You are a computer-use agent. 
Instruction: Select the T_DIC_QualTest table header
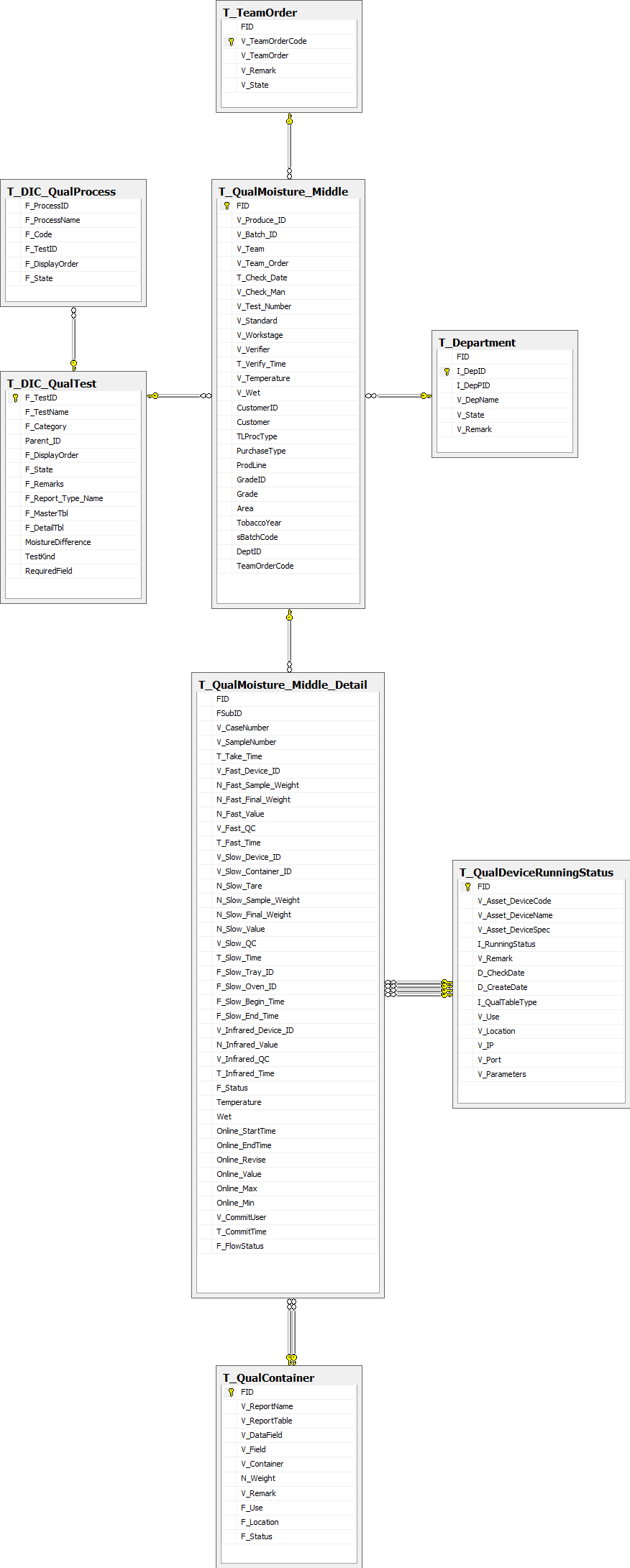52,383
